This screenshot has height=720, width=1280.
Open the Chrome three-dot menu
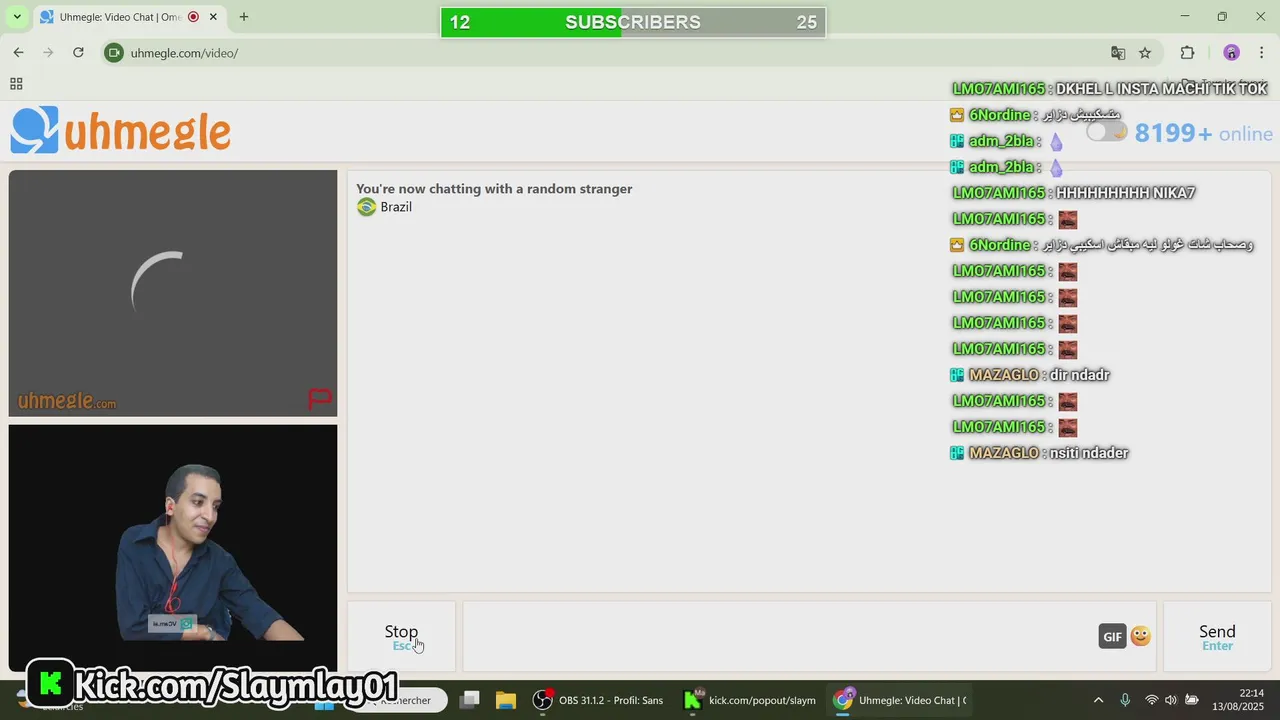pos(1261,53)
